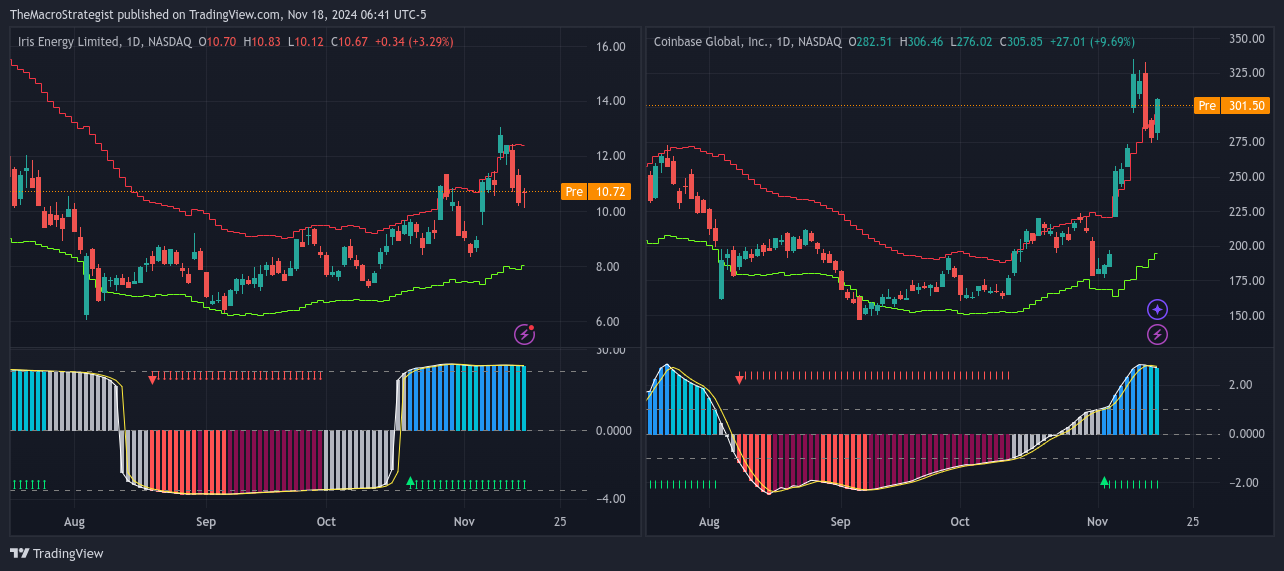Click the -2.00 indicator axis label
The height and width of the screenshot is (571, 1284).
click(1245, 483)
